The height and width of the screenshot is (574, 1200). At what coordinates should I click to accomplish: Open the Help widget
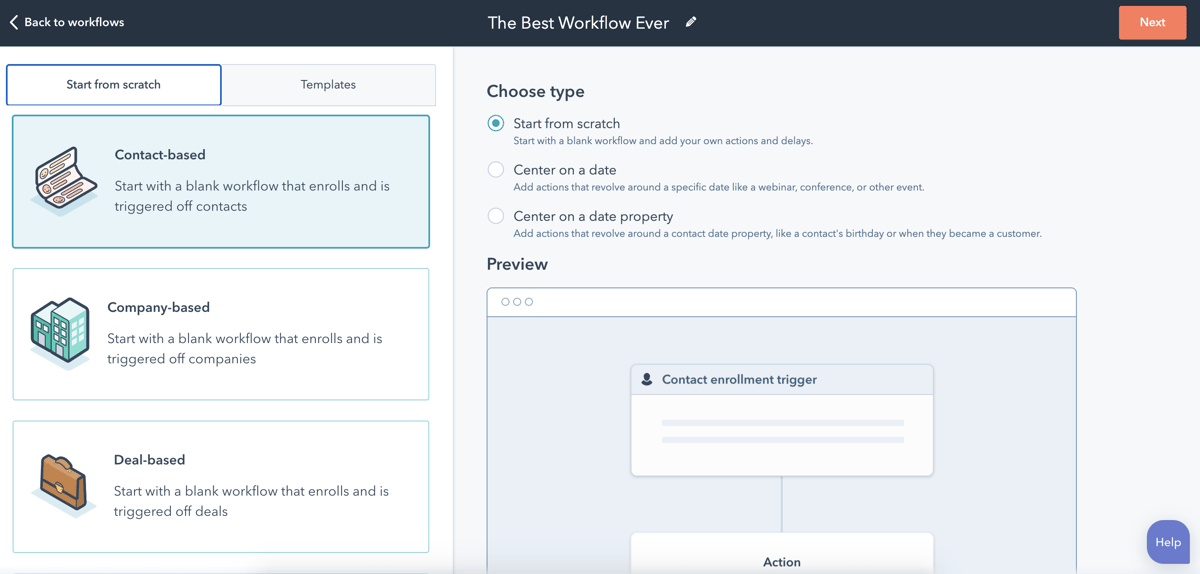1168,542
